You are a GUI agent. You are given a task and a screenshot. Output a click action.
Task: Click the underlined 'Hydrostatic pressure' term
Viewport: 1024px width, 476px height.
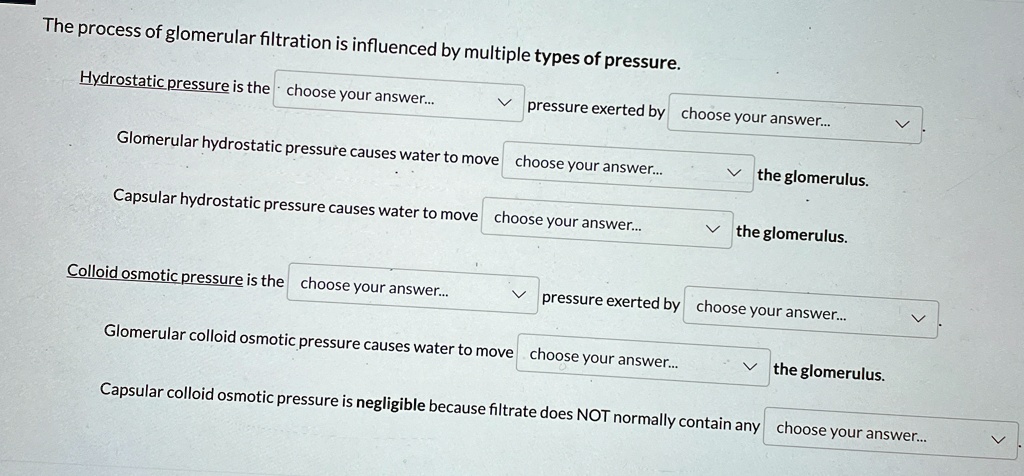[154, 83]
